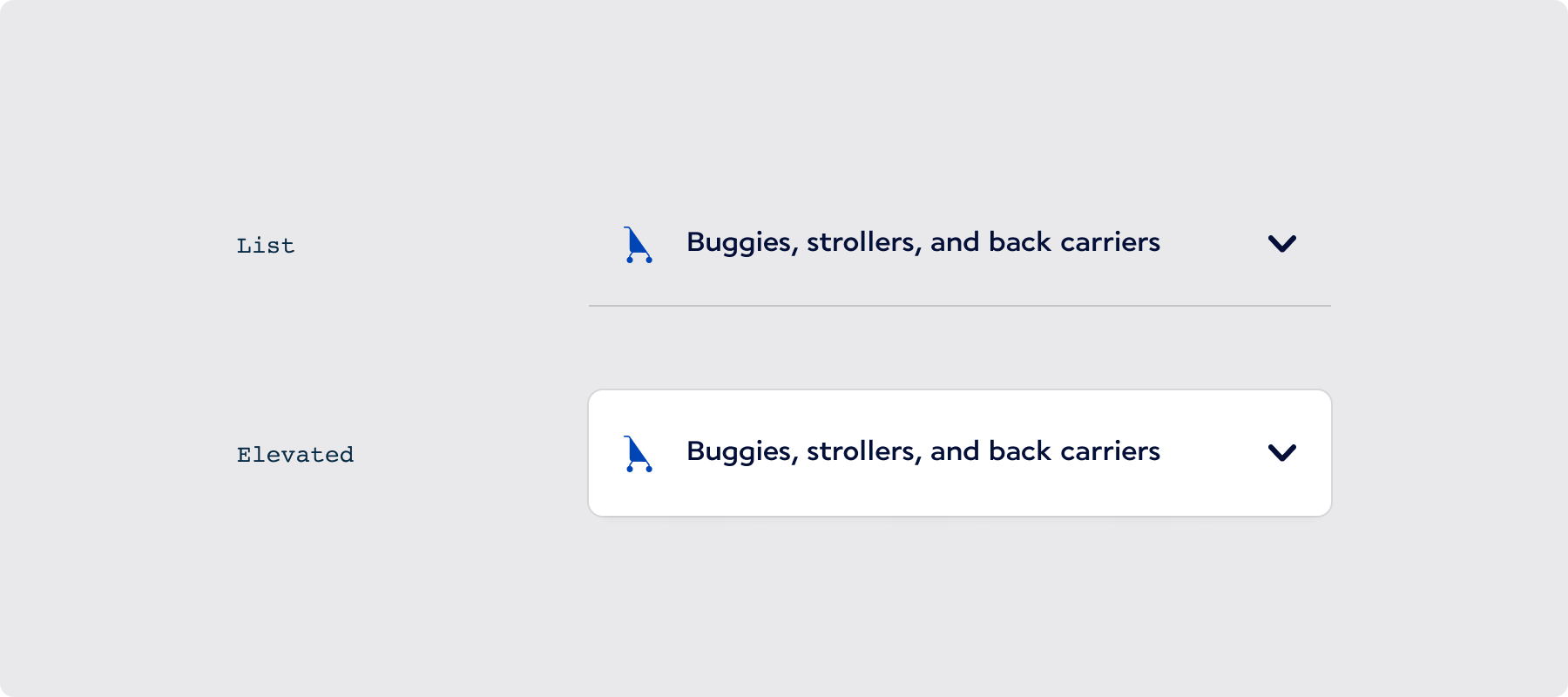
Task: Click "back carriers" in the Elevated card
Action: 1074,451
